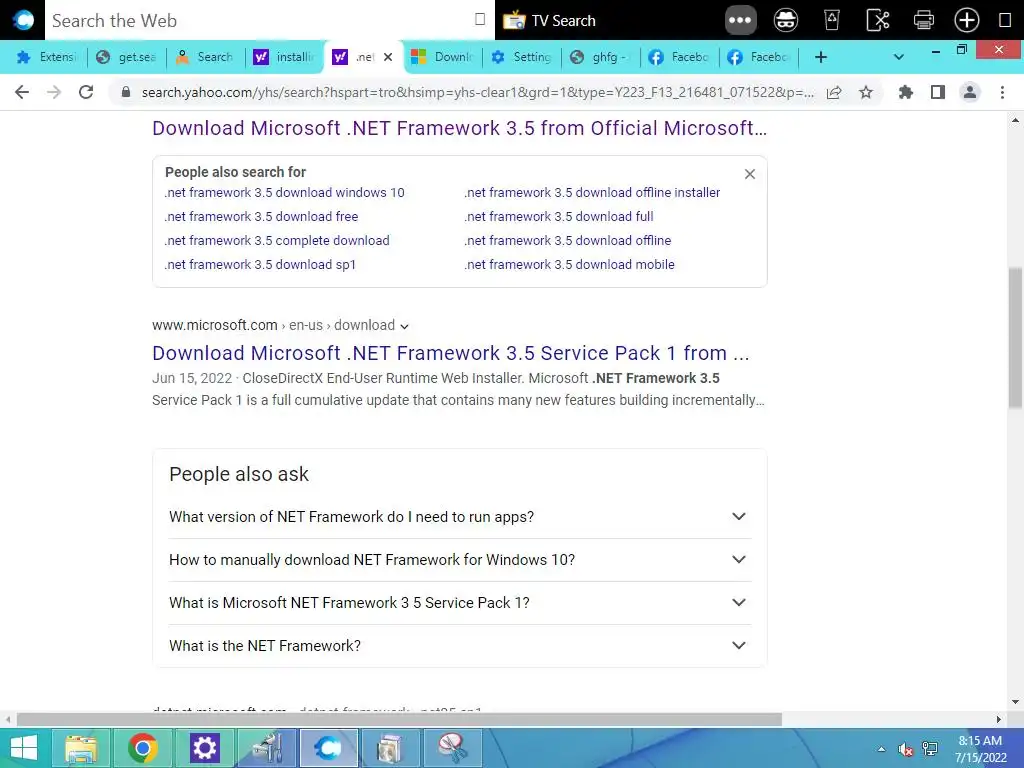Open Chrome's three-dot menu
1024x768 pixels.
1002,92
